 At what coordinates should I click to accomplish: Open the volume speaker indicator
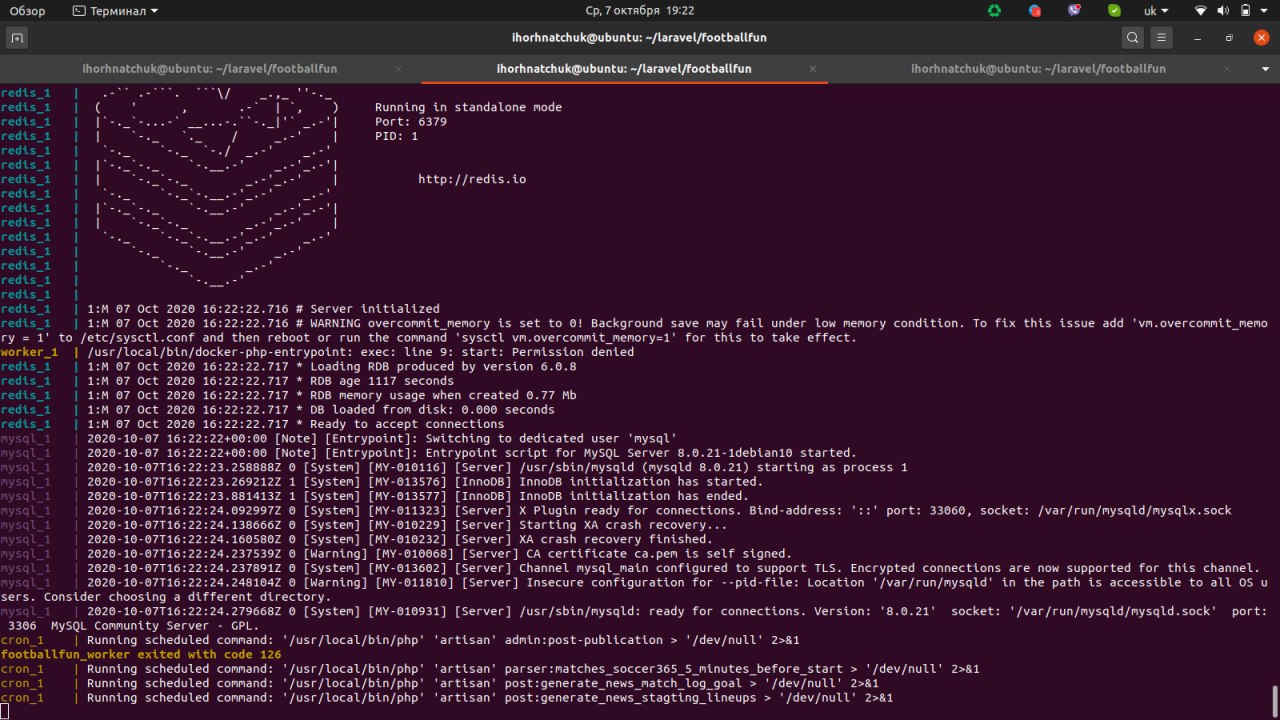coord(1224,11)
